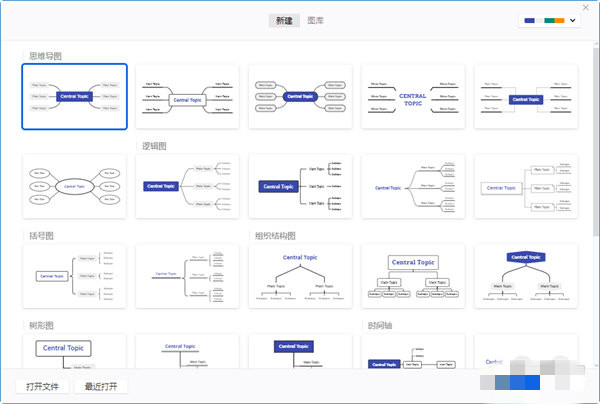Expand the color theme dropdown
Screen dimensions: 600x404
pyautogui.click(x=550, y=21)
